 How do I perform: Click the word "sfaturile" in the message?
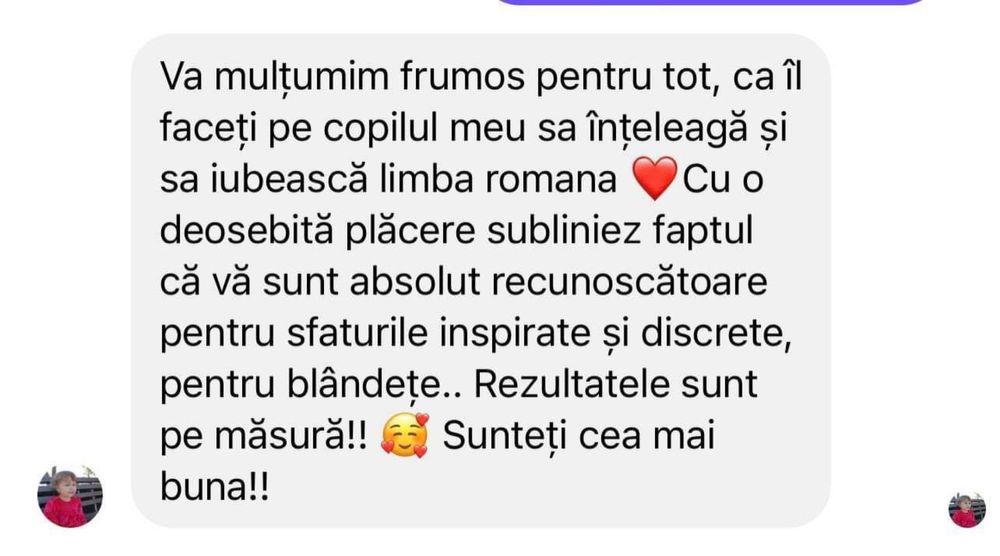click(357, 333)
